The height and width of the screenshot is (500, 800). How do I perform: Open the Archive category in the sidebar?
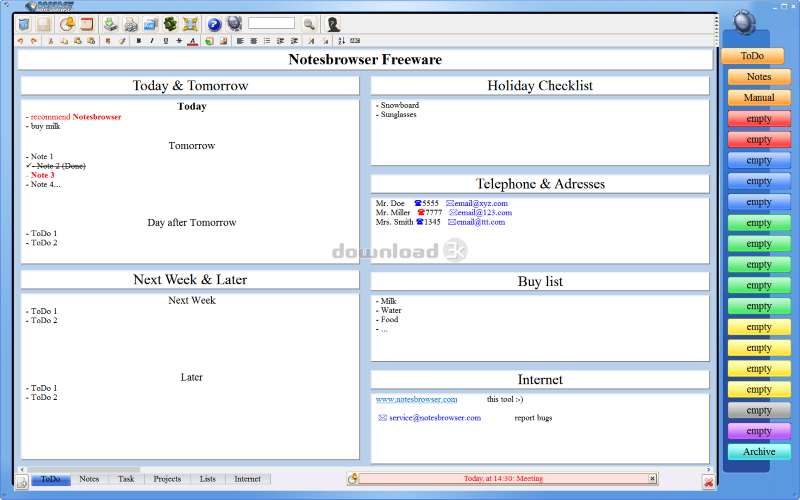[759, 452]
